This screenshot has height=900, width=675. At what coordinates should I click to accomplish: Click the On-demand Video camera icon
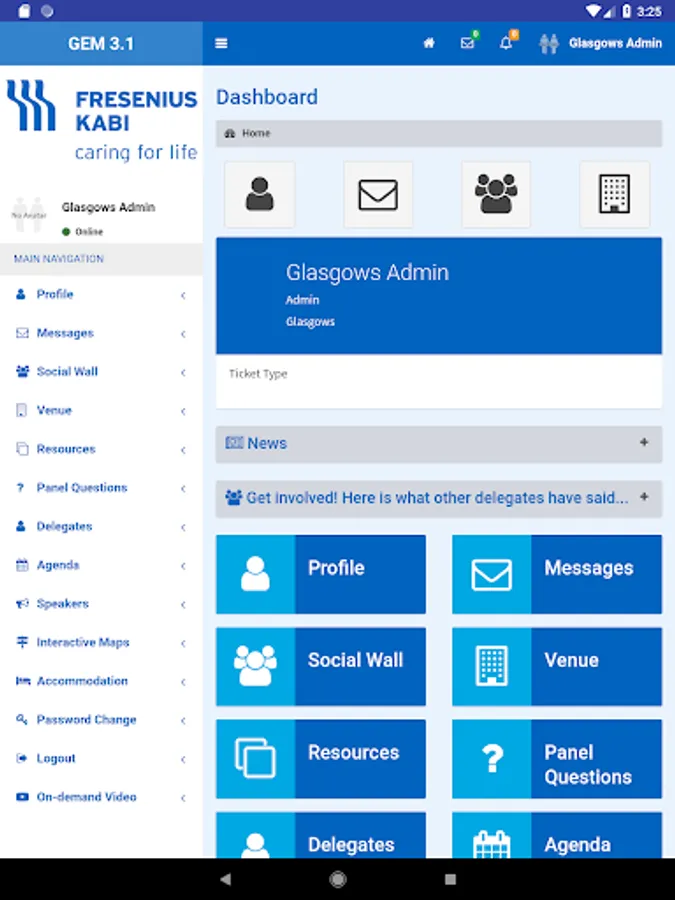click(22, 797)
